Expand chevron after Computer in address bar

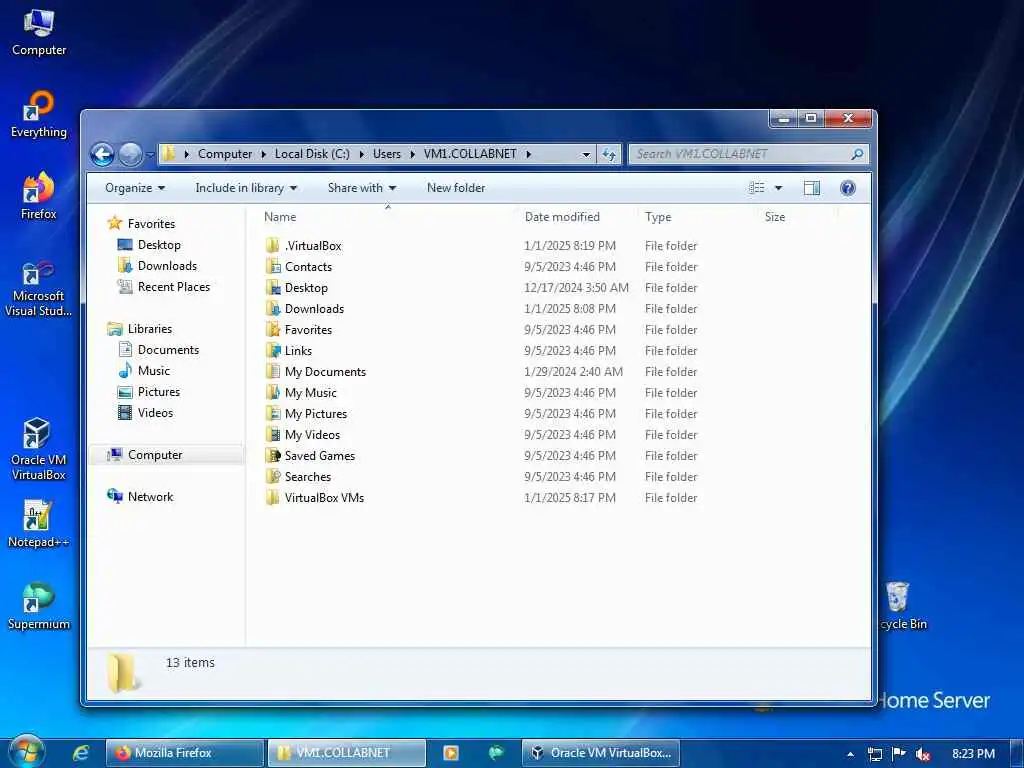coord(264,154)
